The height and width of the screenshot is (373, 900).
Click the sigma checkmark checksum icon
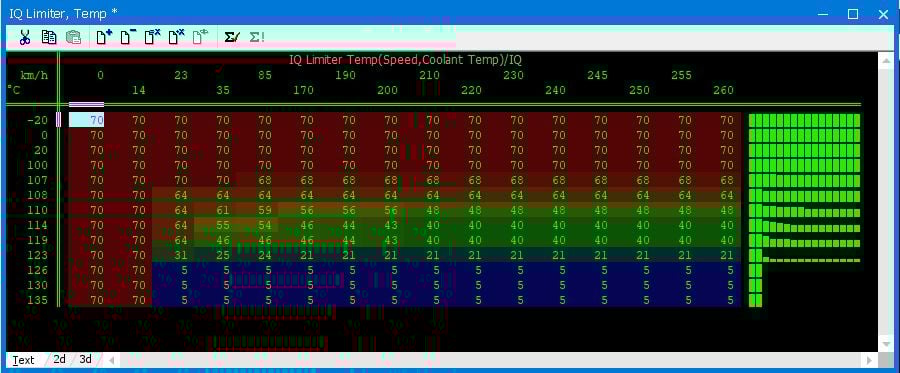pos(231,37)
